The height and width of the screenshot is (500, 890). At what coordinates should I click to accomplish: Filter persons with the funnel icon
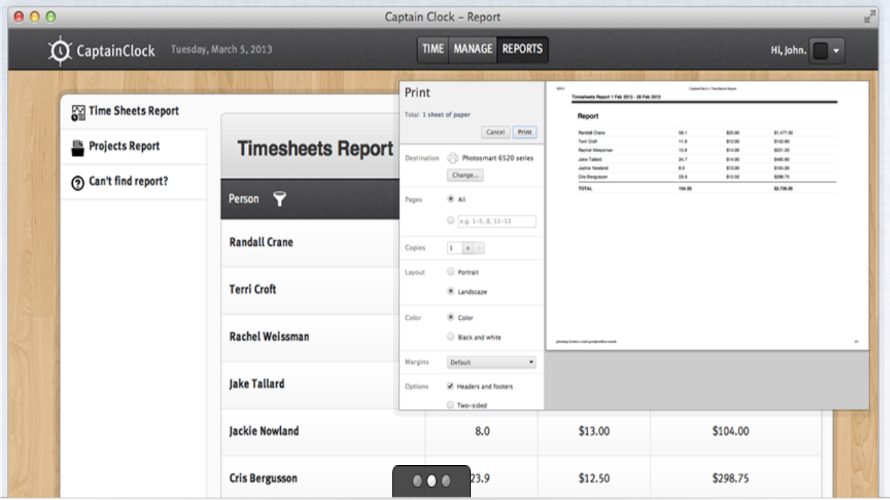point(279,199)
